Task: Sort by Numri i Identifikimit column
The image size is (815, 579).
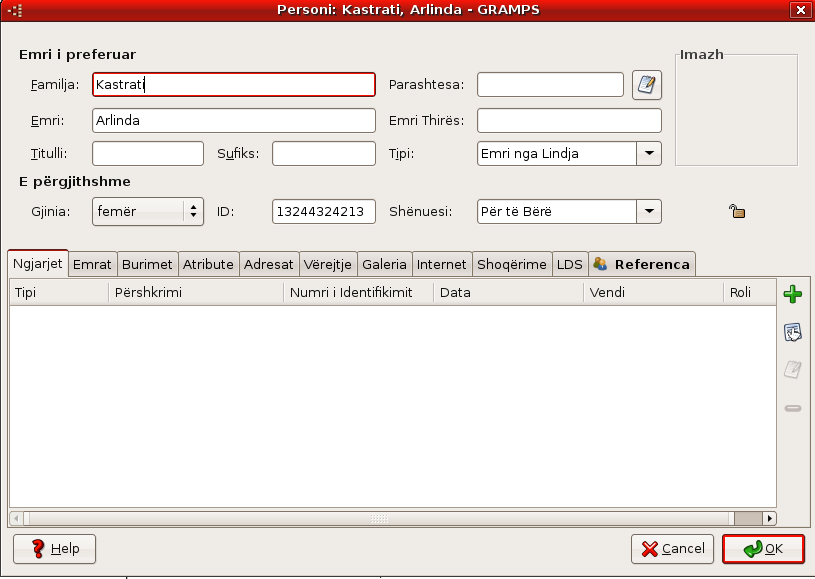Action: click(x=359, y=293)
